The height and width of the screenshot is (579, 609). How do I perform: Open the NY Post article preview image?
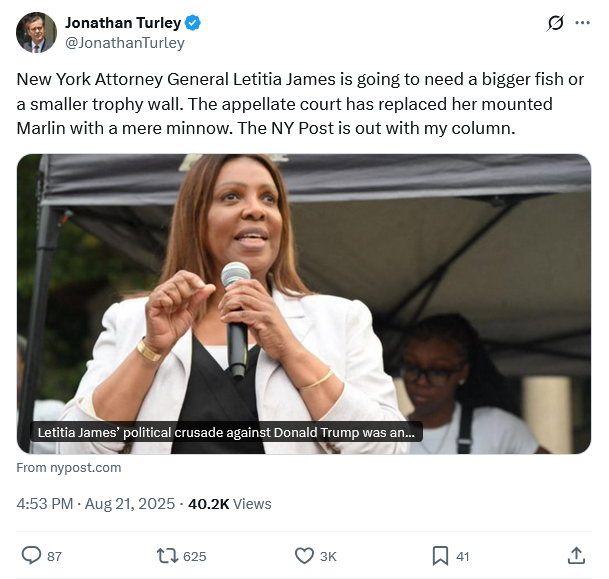click(304, 304)
